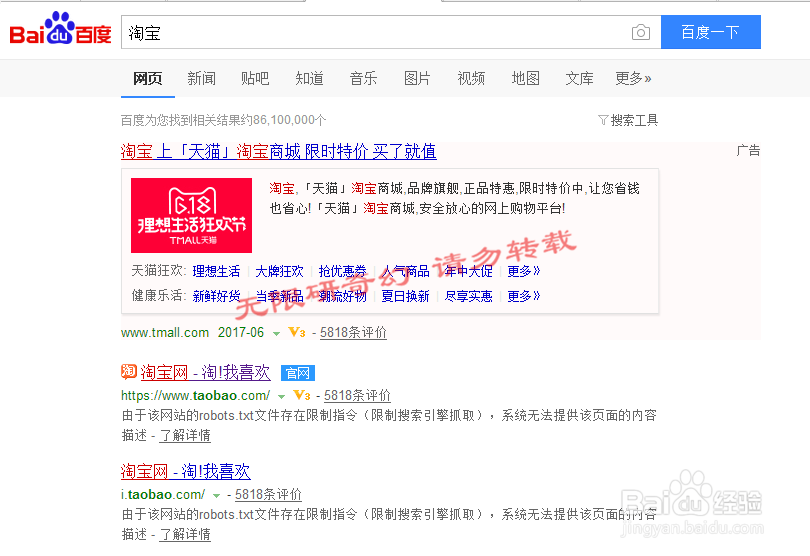Click V3 badge on tmall.com result

tap(297, 332)
